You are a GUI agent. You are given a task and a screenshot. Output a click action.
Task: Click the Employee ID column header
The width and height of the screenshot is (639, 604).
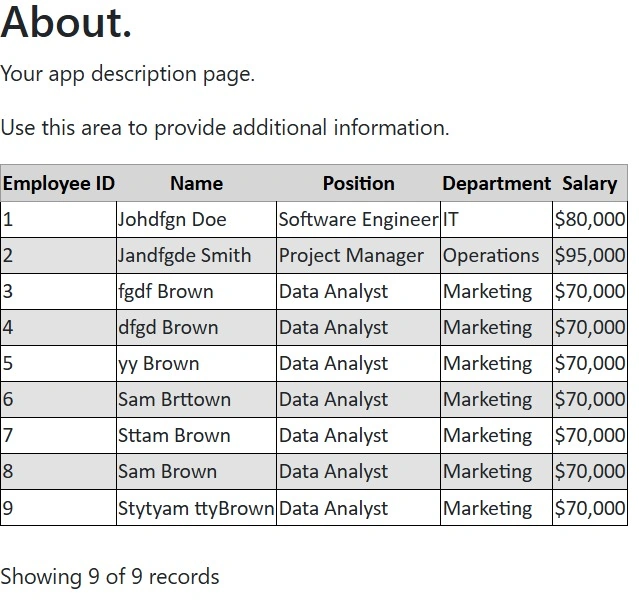[x=59, y=183]
